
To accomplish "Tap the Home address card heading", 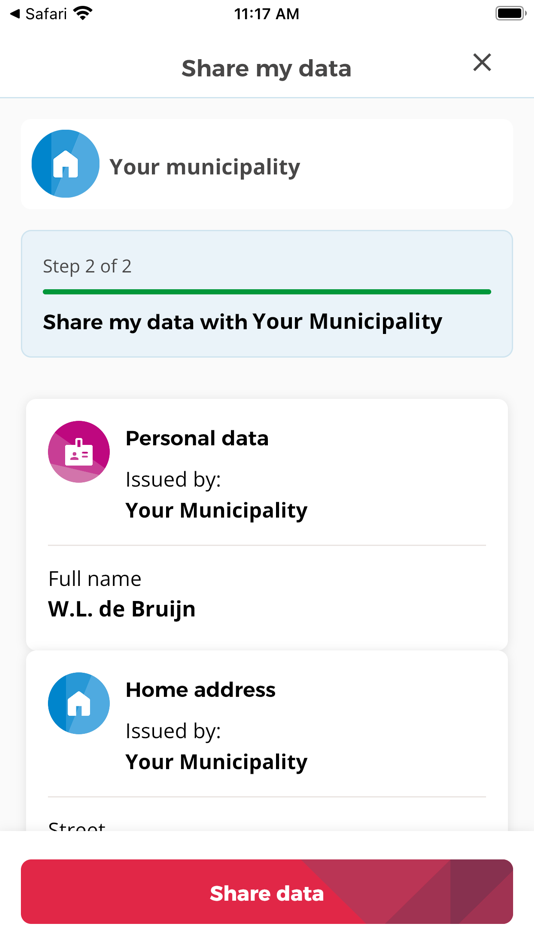I will tap(201, 689).
